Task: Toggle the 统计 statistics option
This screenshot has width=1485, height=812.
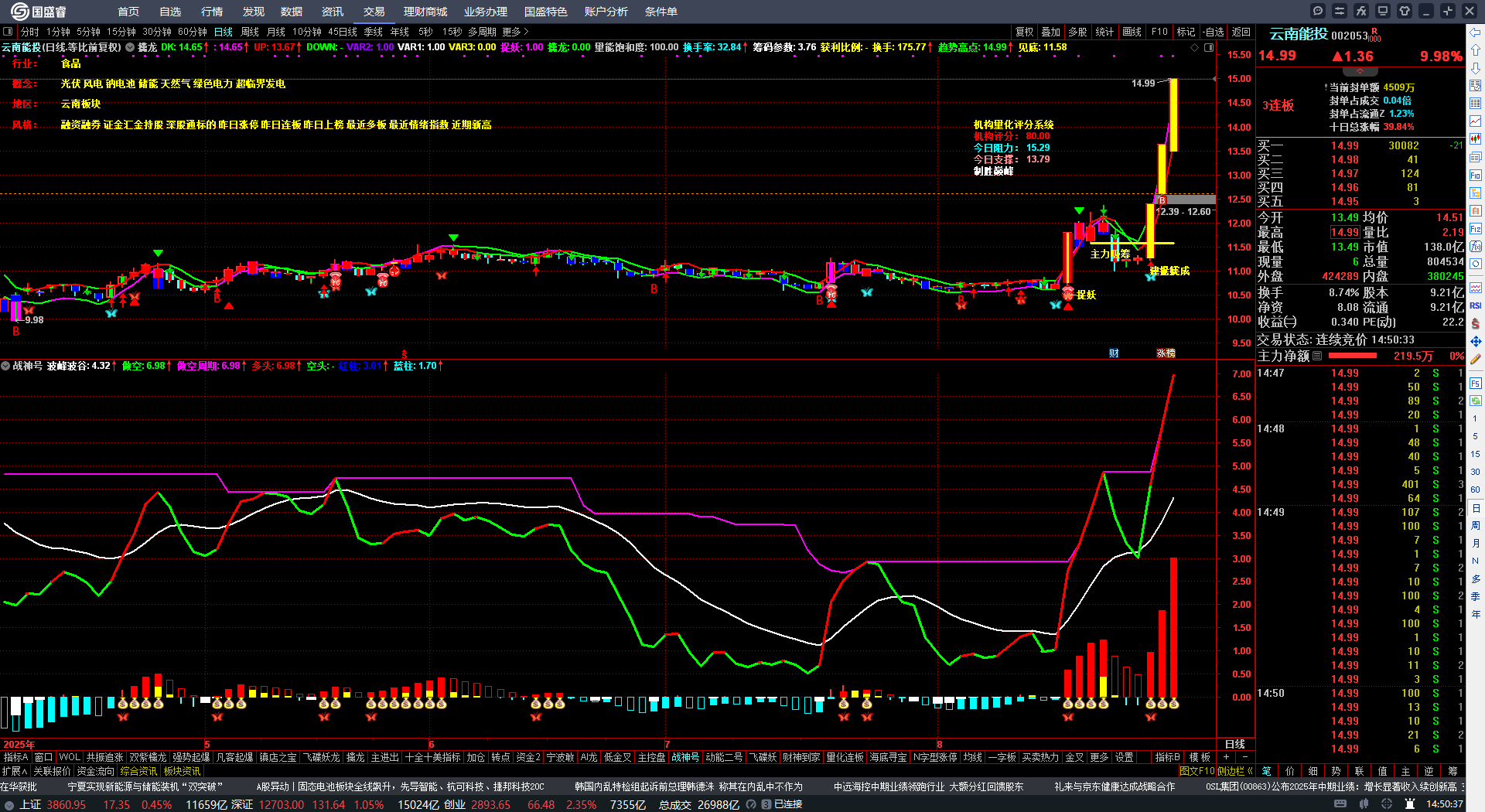Action: click(1104, 32)
